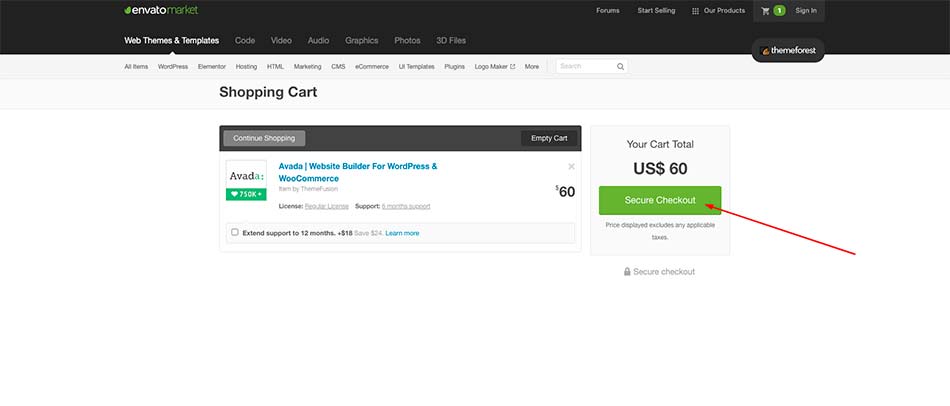Image resolution: width=950 pixels, height=406 pixels.
Task: Open UI Templates category
Action: click(x=416, y=67)
